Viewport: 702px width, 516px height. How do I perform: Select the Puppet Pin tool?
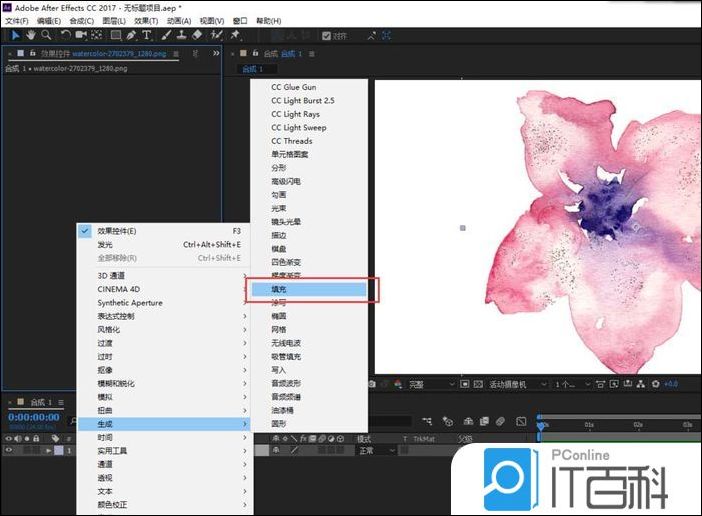click(234, 35)
